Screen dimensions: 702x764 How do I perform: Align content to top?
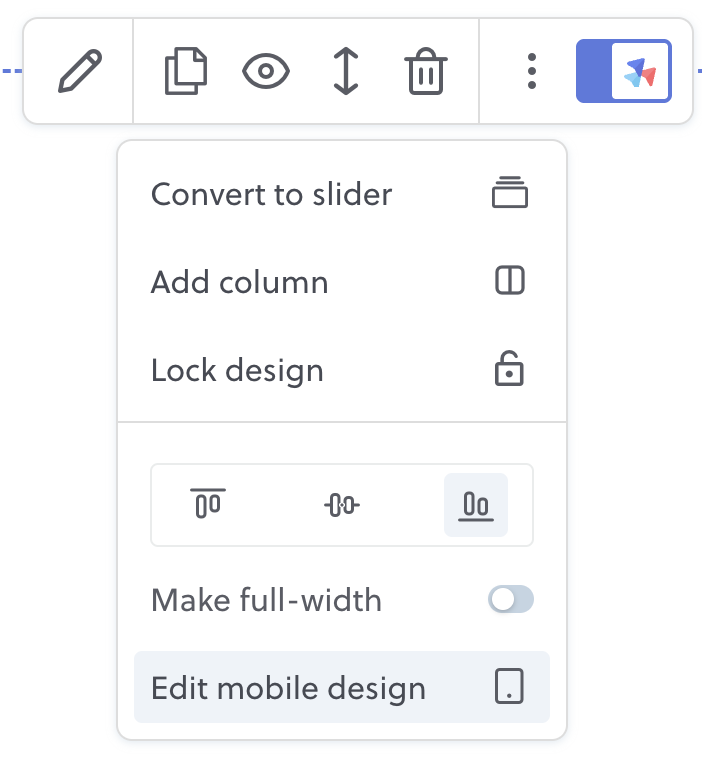tap(208, 504)
